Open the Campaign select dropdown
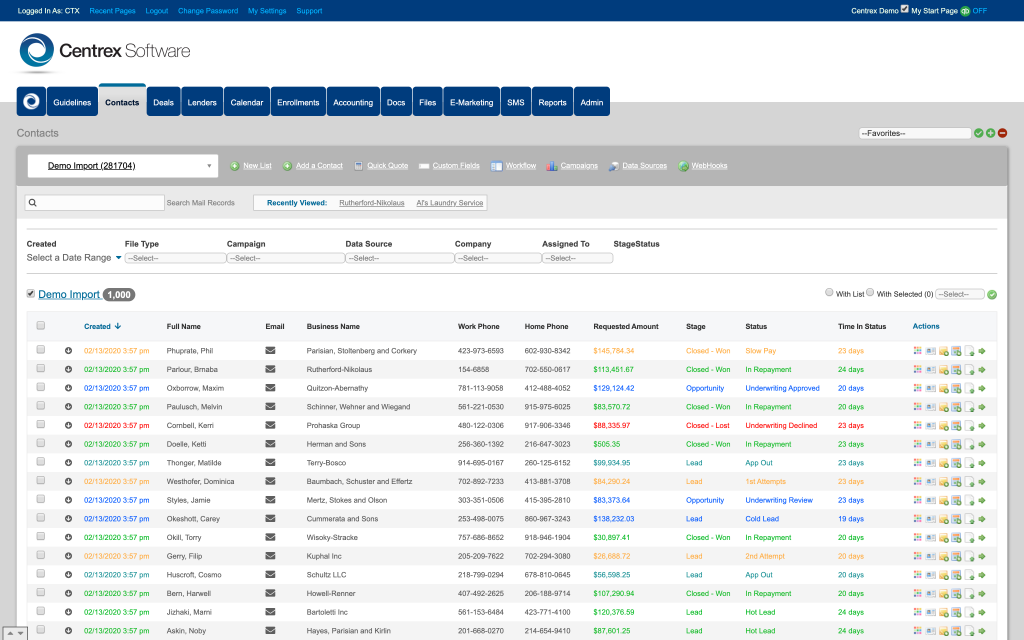The height and width of the screenshot is (640, 1024). (x=285, y=259)
